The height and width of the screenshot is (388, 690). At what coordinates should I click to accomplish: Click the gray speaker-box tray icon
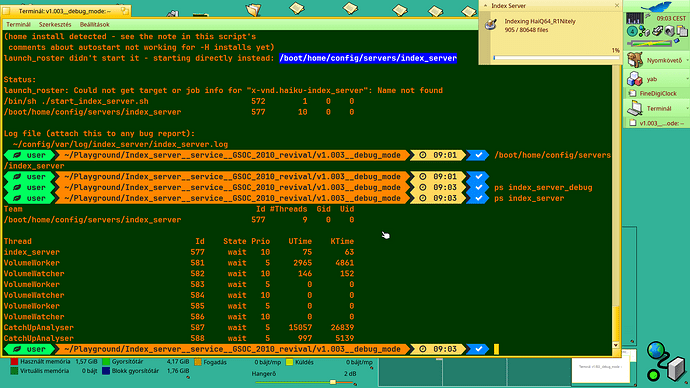click(x=669, y=31)
